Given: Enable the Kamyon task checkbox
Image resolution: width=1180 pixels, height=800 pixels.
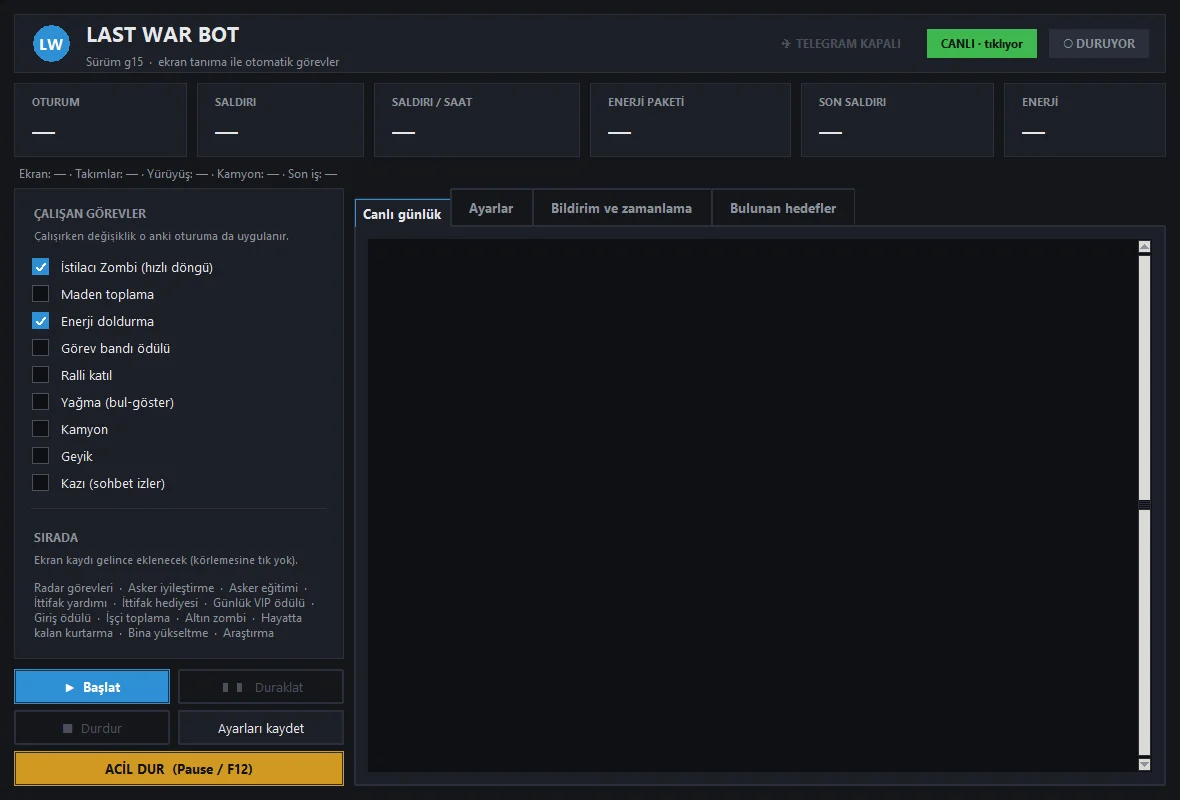Looking at the screenshot, I should [41, 430].
